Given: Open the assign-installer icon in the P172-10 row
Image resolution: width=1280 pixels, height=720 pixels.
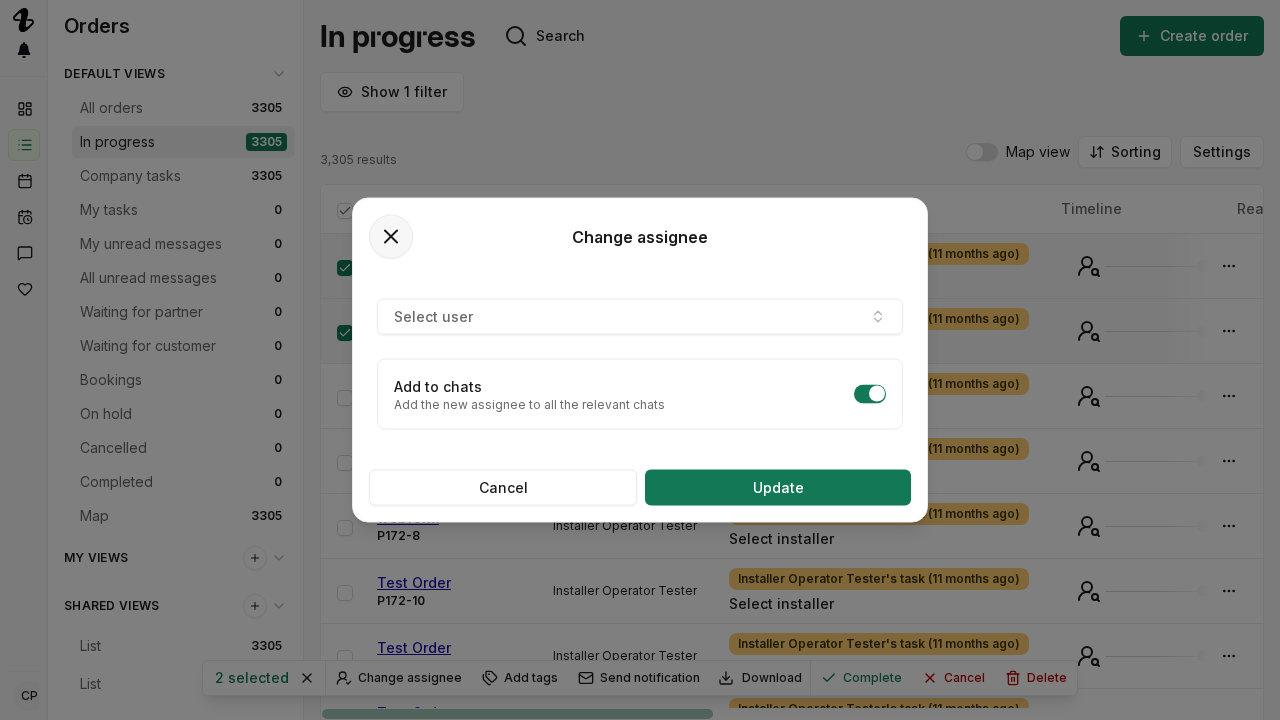Looking at the screenshot, I should (x=1089, y=592).
